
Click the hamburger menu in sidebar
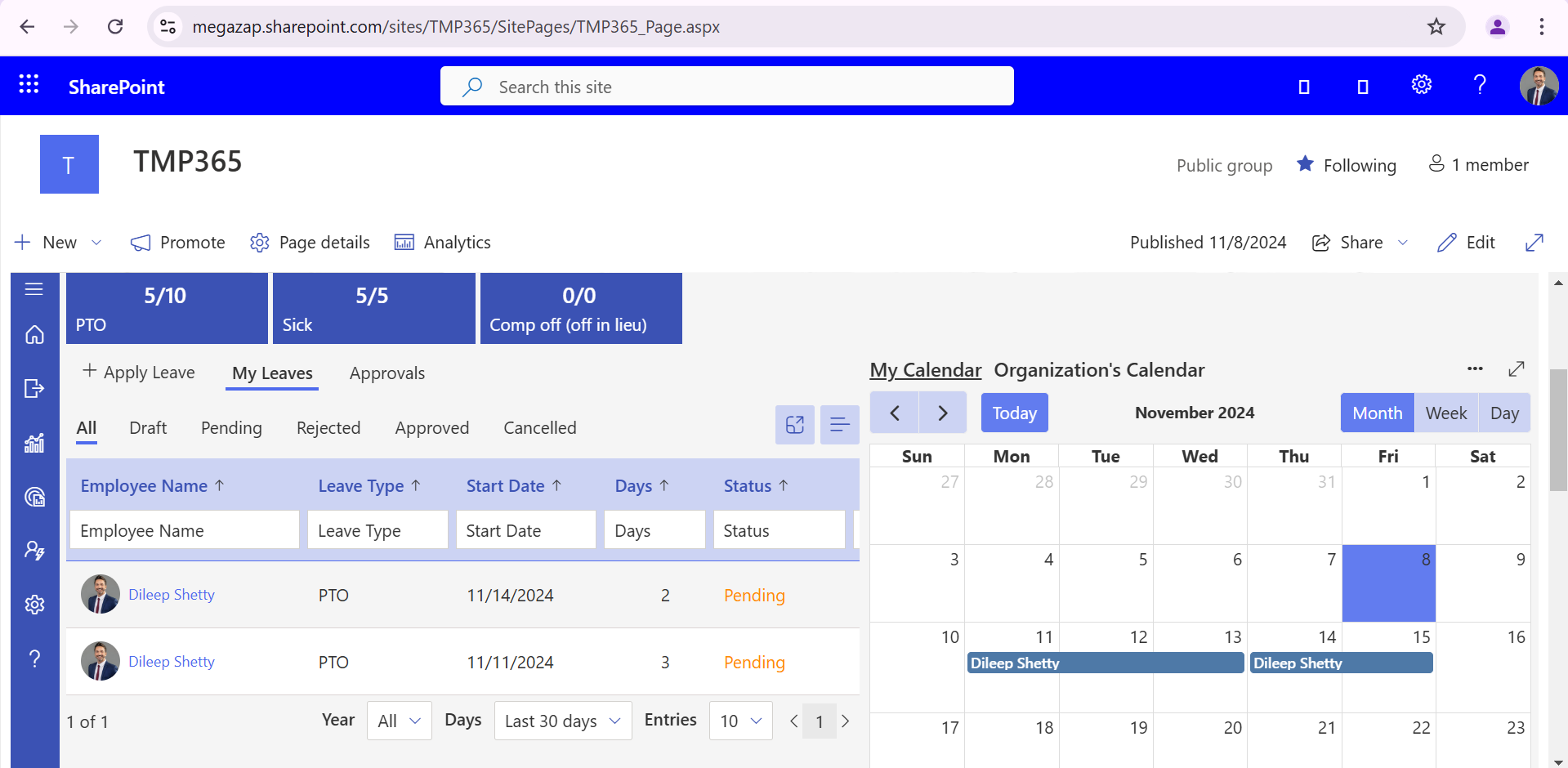click(34, 289)
